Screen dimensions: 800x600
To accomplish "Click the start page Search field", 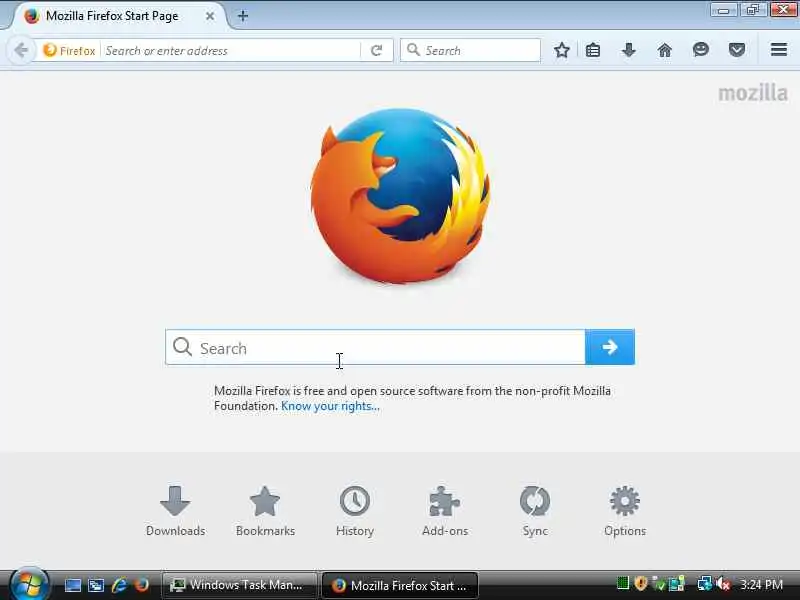I will tap(375, 347).
